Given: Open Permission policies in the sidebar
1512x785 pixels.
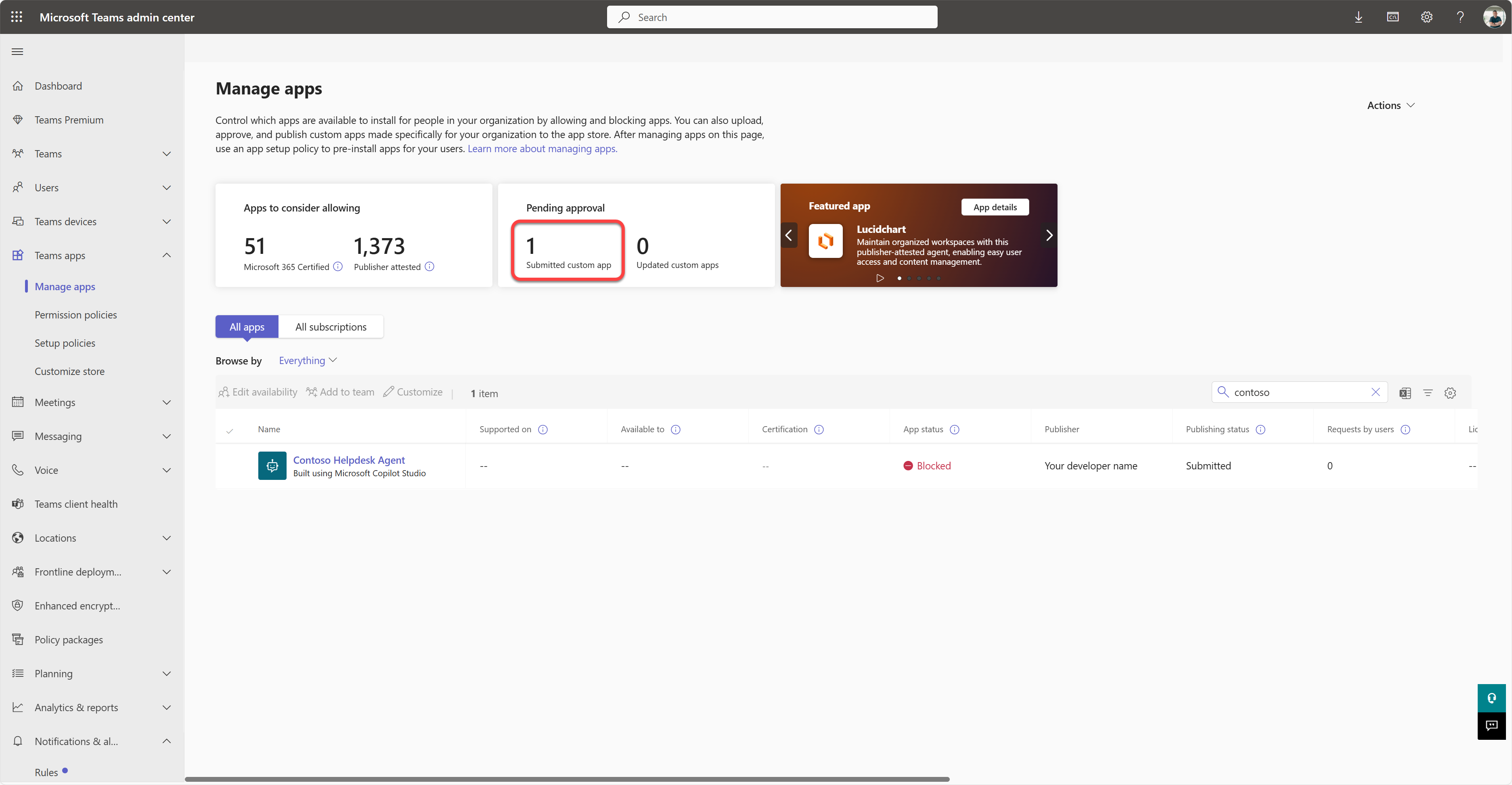Looking at the screenshot, I should [75, 314].
